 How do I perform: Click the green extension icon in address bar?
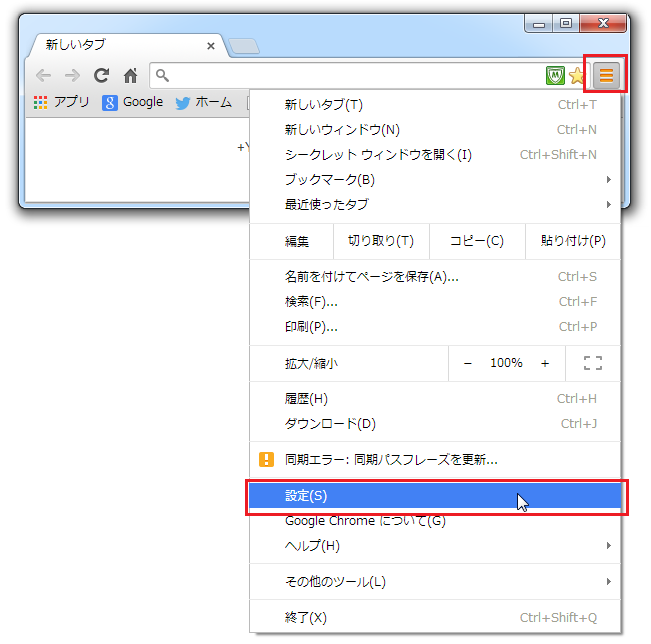(555, 75)
